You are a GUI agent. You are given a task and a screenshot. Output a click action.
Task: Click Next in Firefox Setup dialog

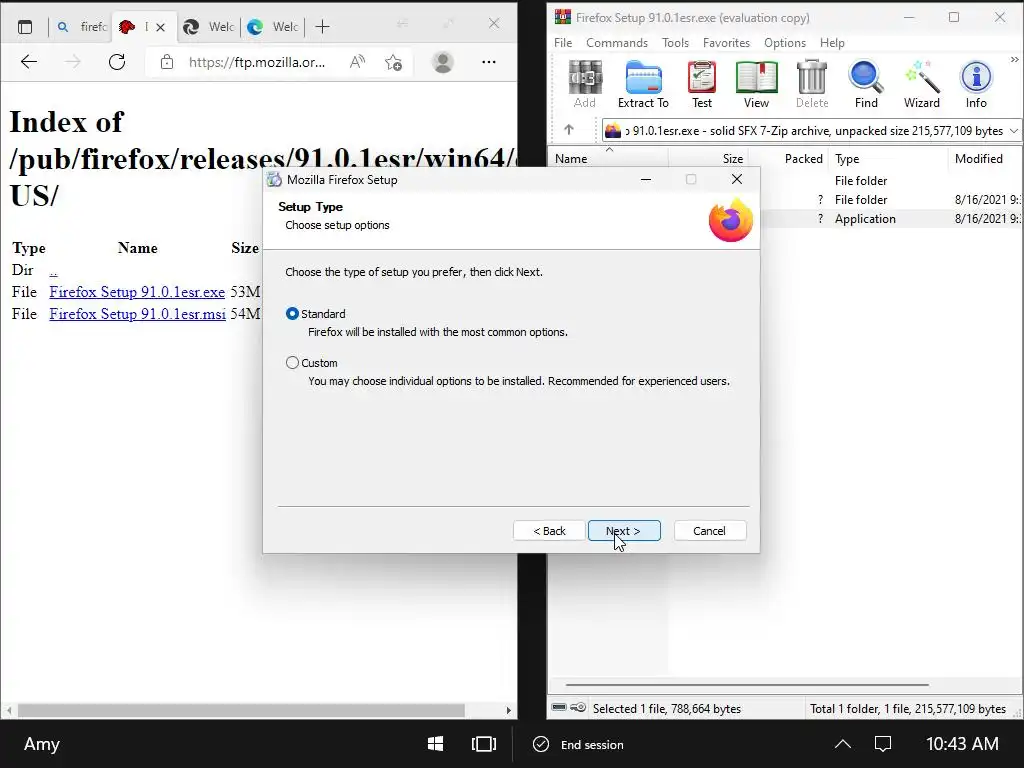click(x=624, y=531)
